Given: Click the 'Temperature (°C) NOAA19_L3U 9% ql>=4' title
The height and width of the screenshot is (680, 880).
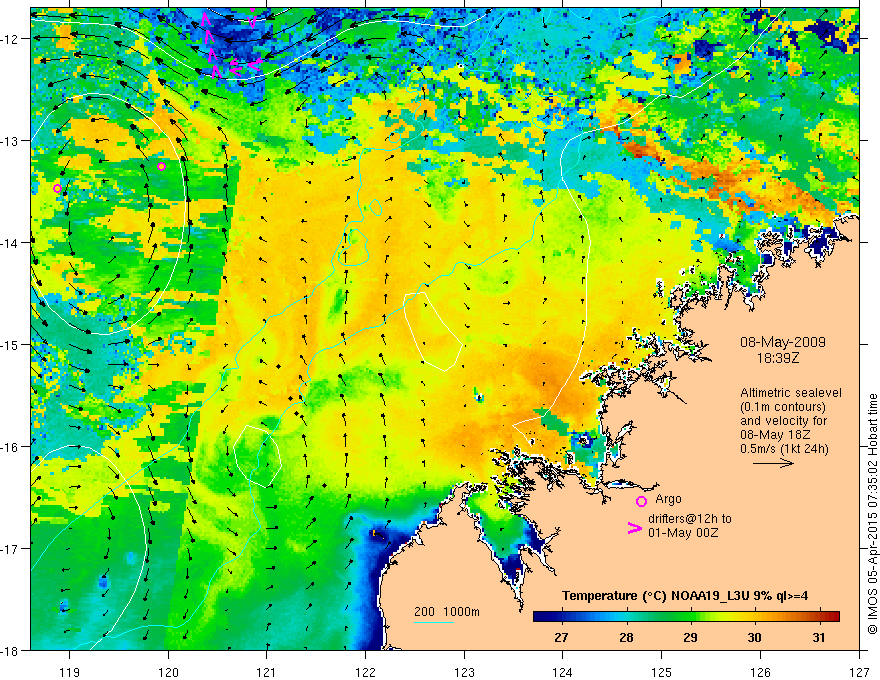Looking at the screenshot, I should 685,596.
